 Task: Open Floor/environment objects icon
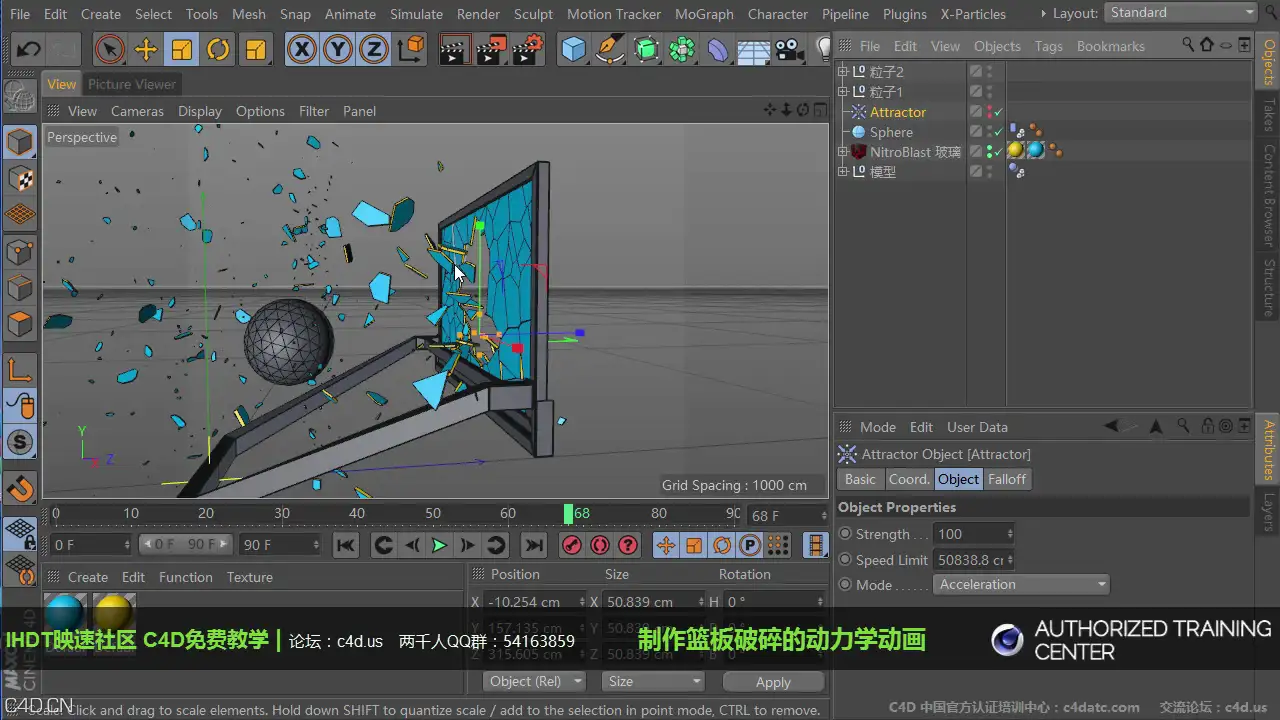[754, 49]
